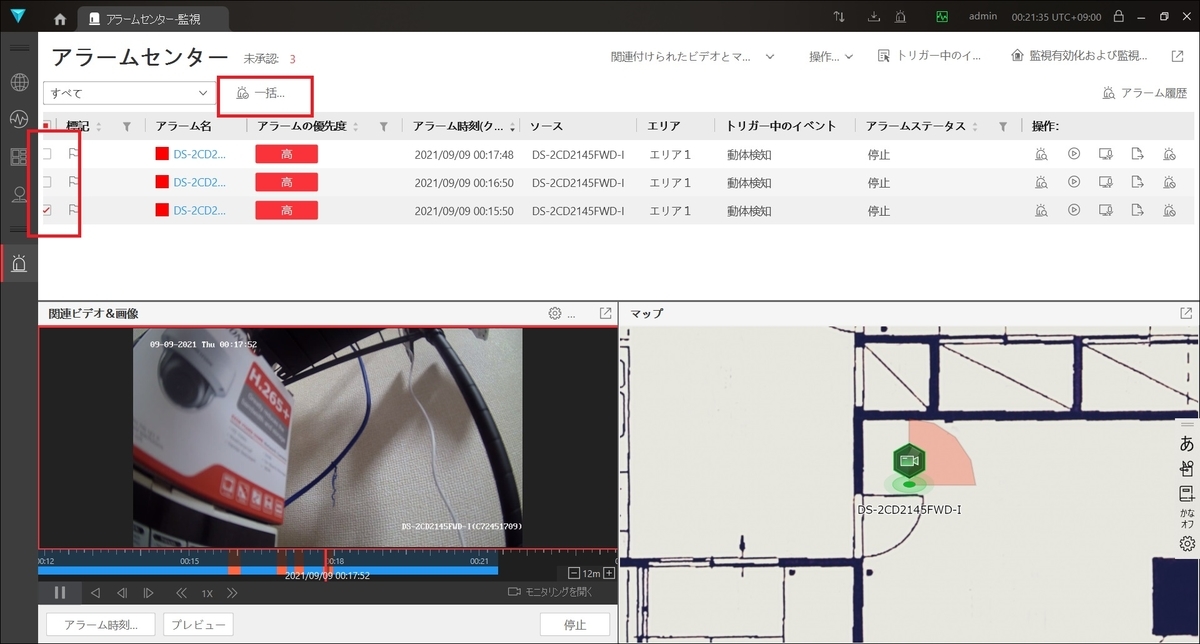Screen dimensions: 1200x644
Task: Open alarm details with the alarm search icon
Action: click(x=1041, y=153)
